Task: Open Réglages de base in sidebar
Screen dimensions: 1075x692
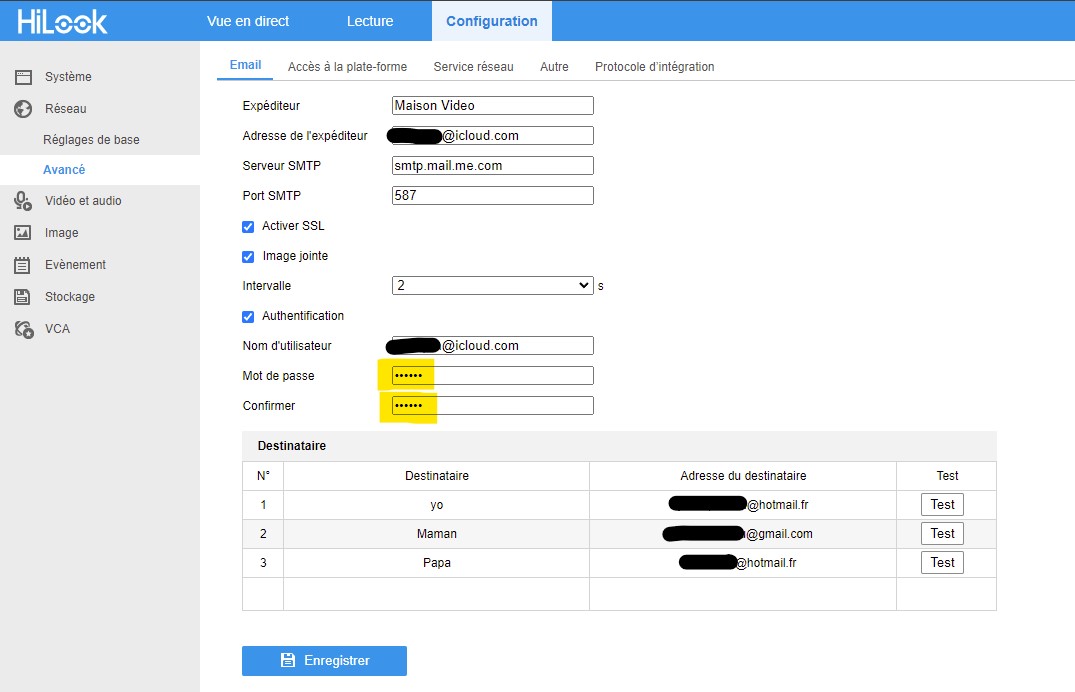Action: pyautogui.click(x=91, y=140)
